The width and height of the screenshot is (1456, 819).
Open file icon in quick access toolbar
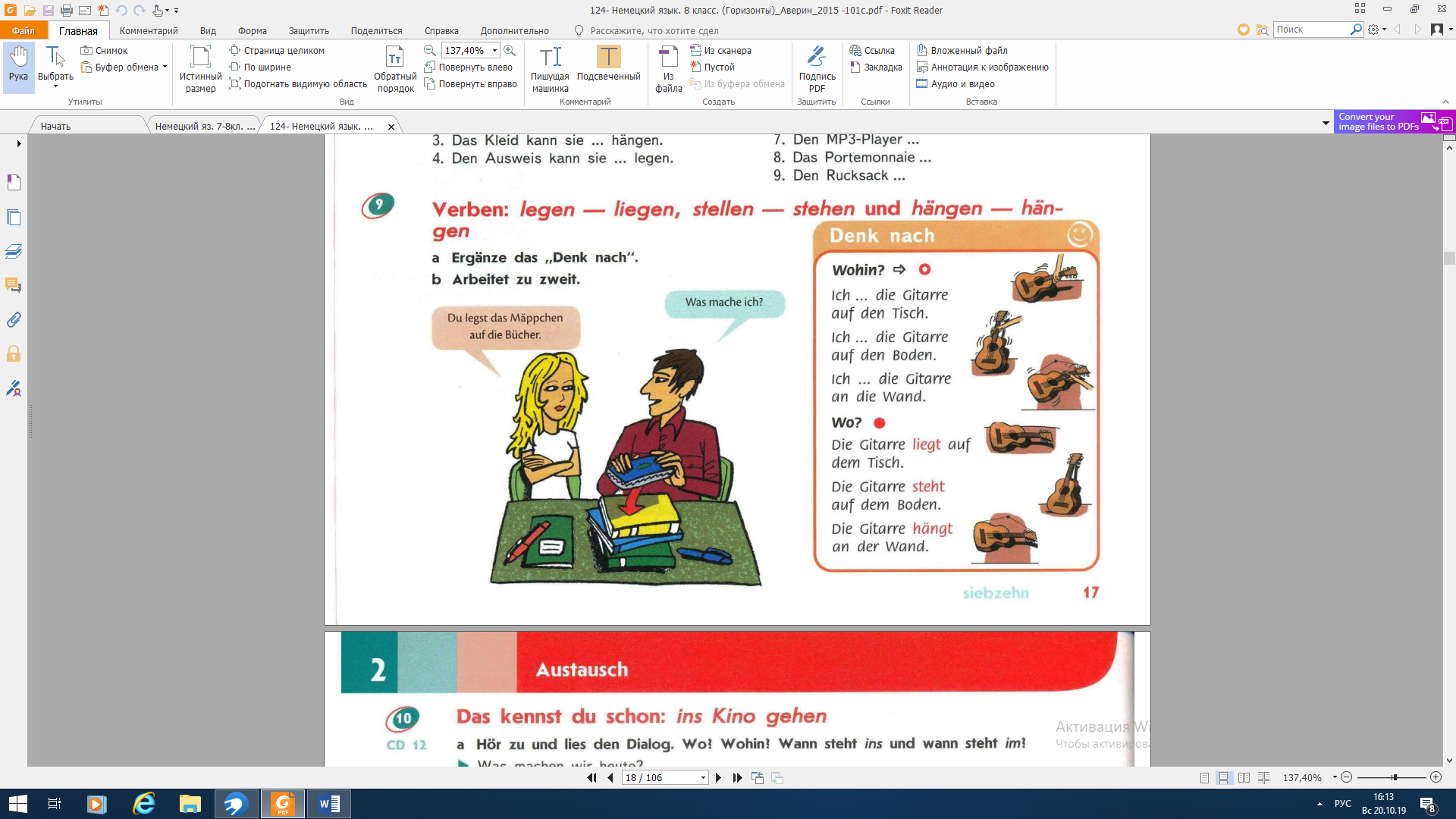point(30,11)
